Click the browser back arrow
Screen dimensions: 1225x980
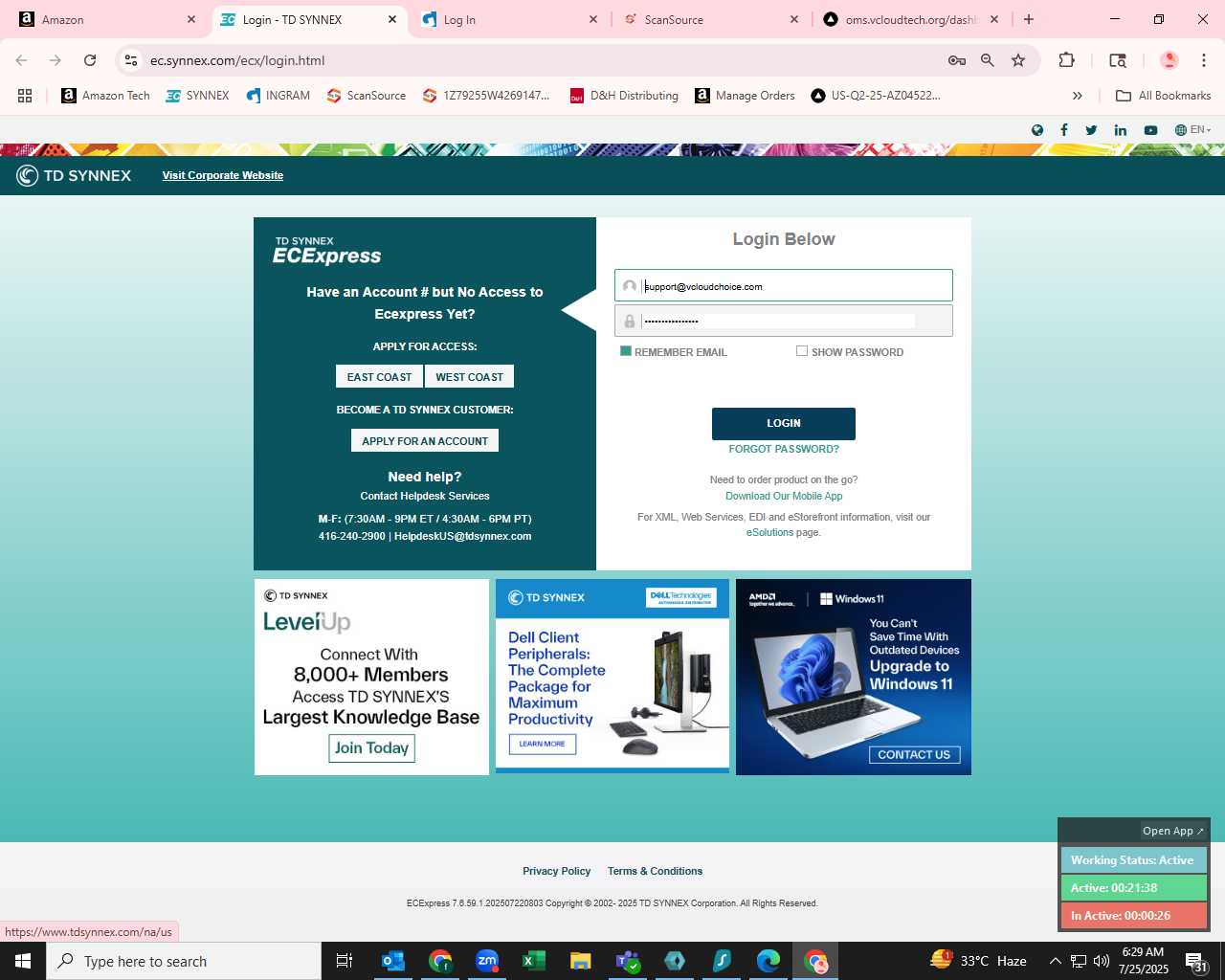coord(21,60)
